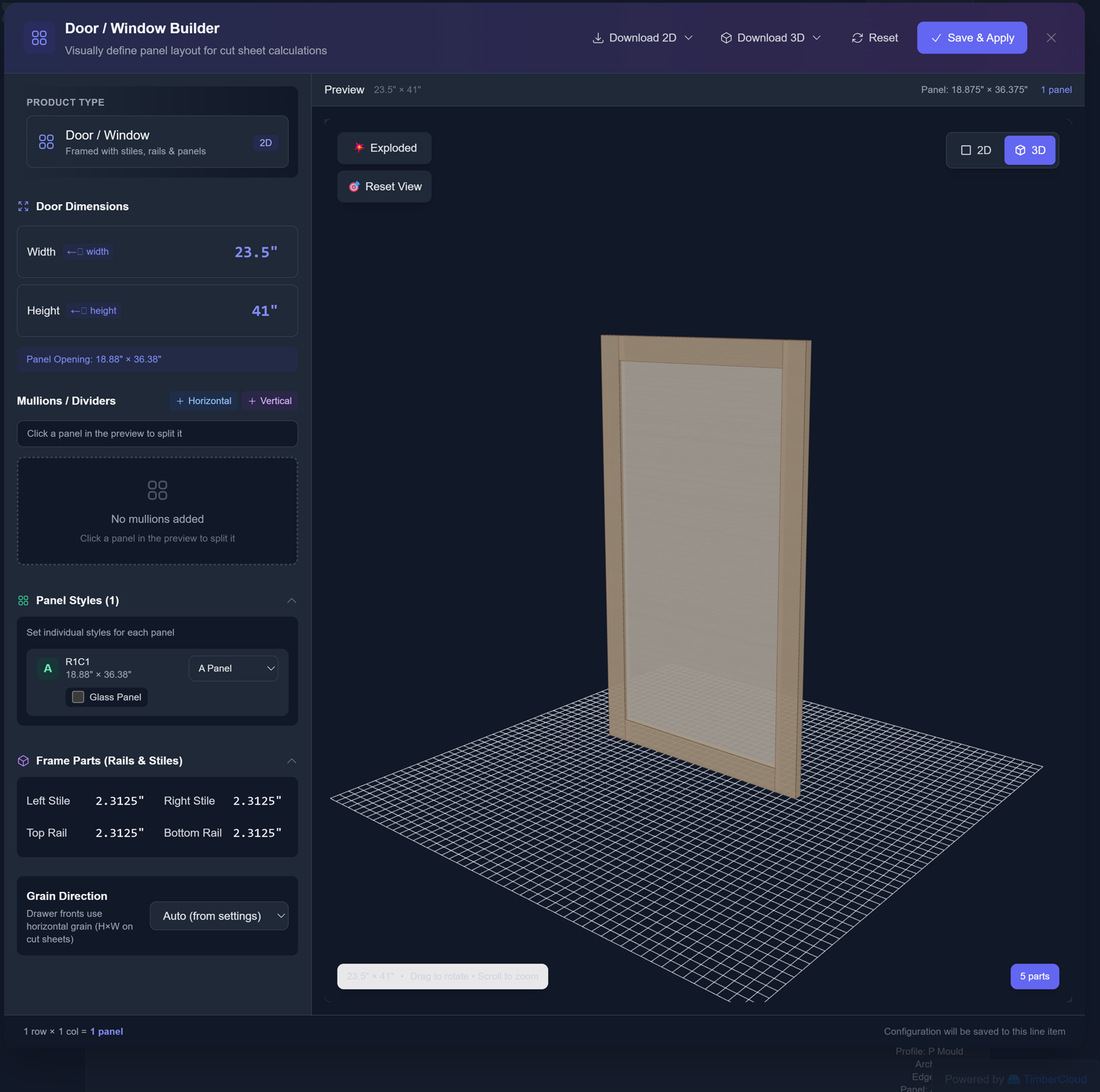Collapse the Panel Styles section
This screenshot has width=1100, height=1092.
tap(291, 600)
